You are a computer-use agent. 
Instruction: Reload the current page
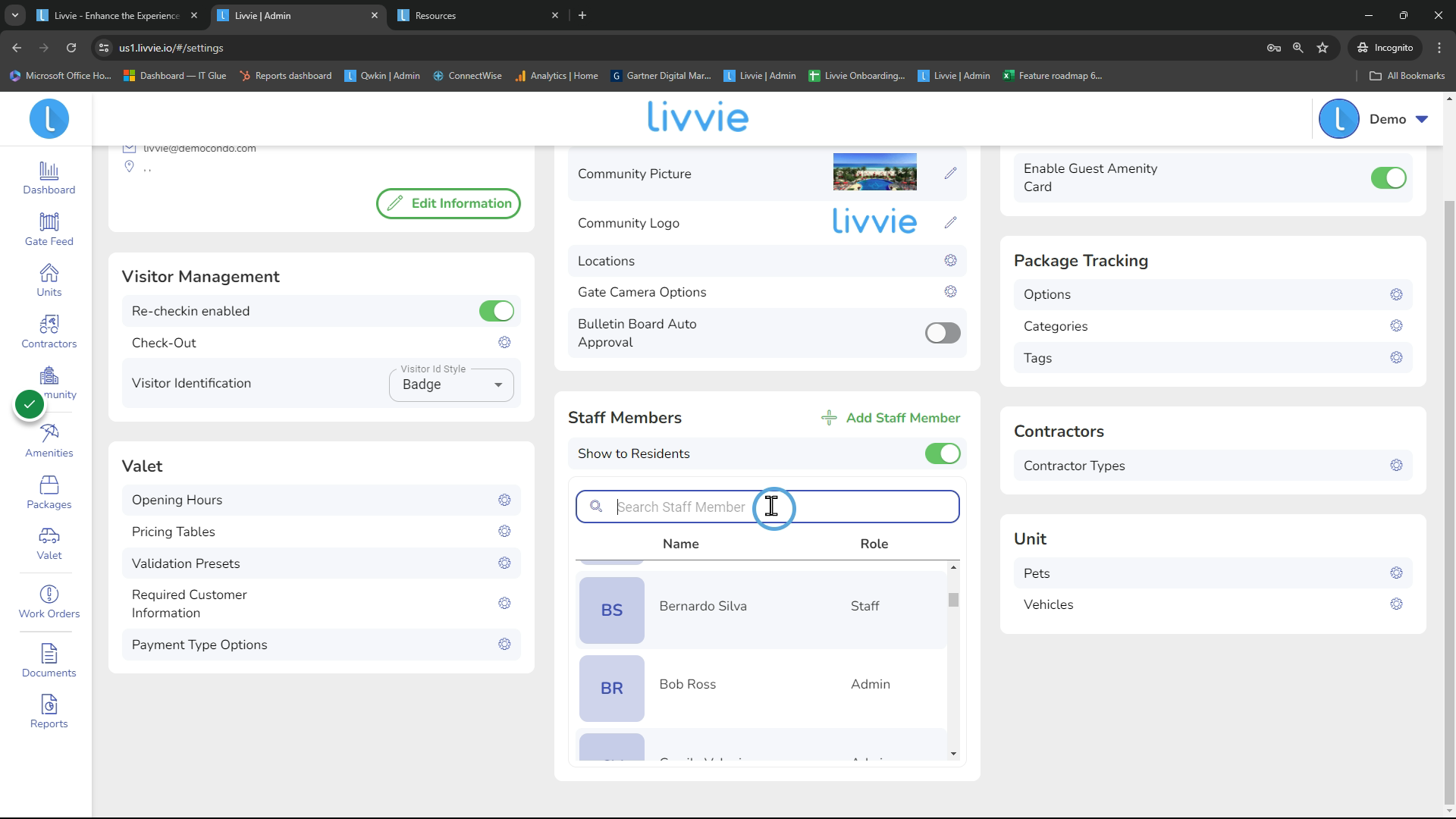71,48
